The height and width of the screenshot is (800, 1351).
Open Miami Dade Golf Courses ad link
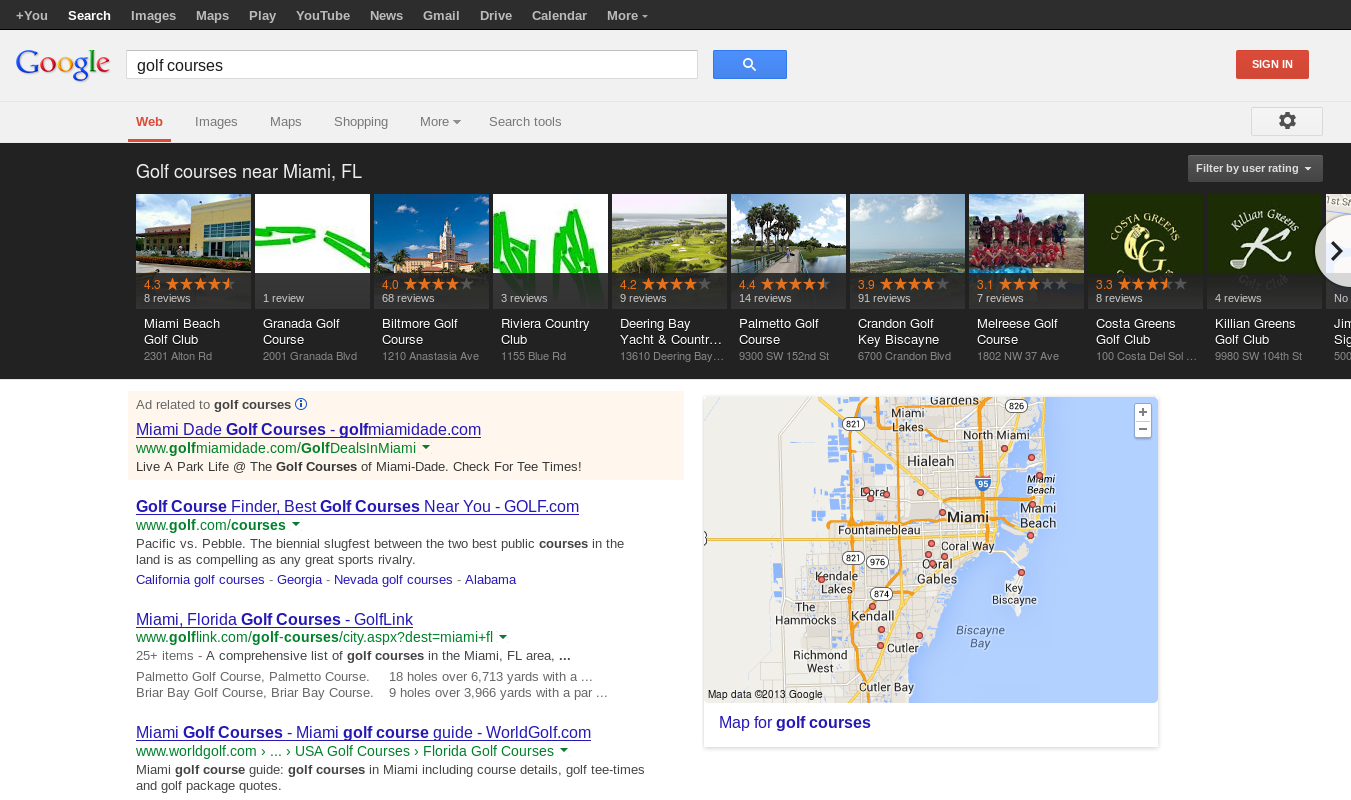[308, 429]
